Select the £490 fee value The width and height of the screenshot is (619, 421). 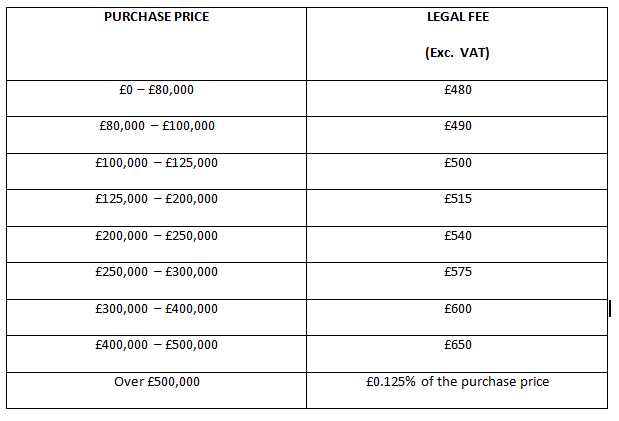(x=458, y=126)
